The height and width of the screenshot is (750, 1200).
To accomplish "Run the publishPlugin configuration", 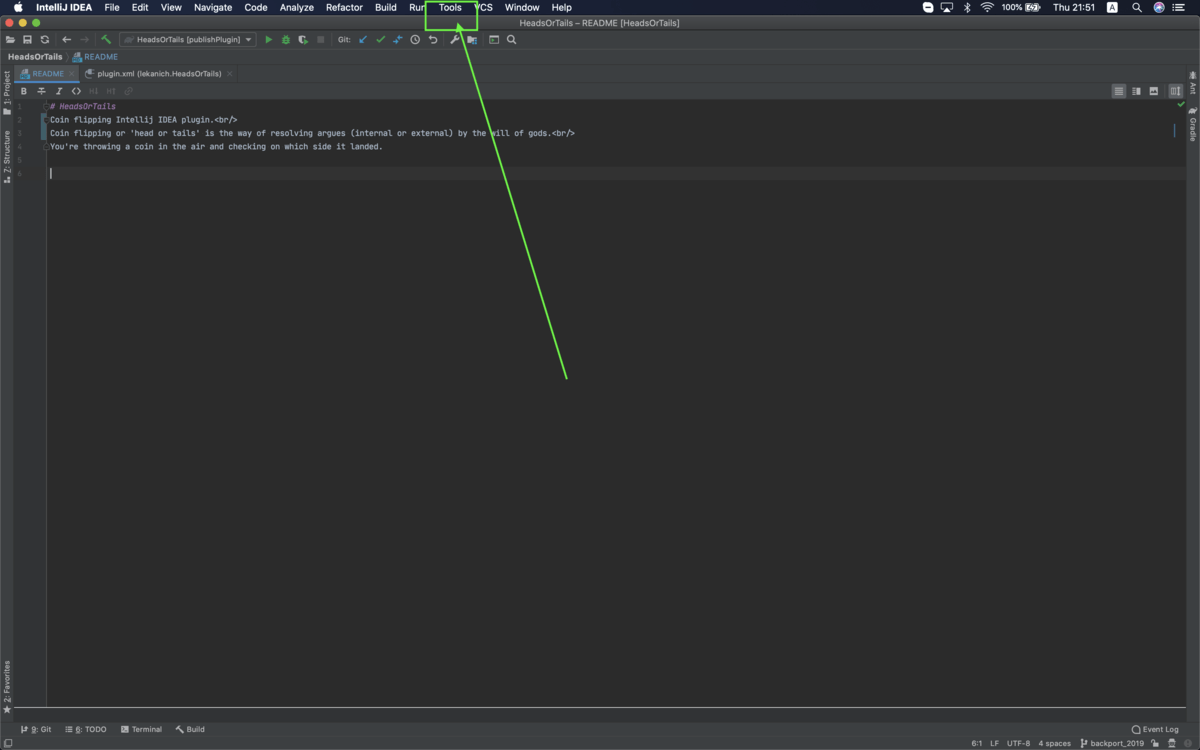I will pyautogui.click(x=268, y=39).
